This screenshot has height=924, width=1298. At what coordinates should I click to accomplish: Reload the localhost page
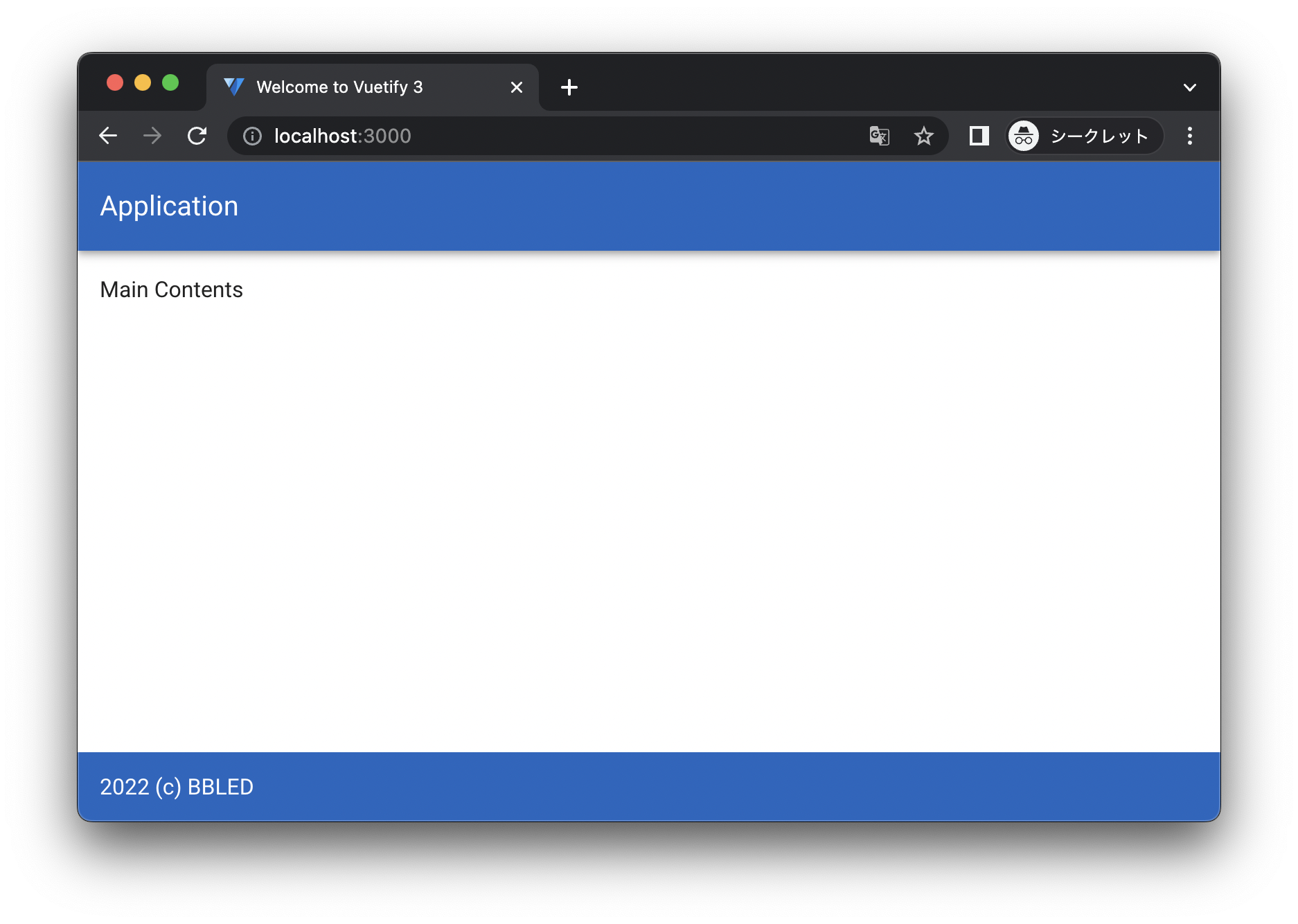197,136
